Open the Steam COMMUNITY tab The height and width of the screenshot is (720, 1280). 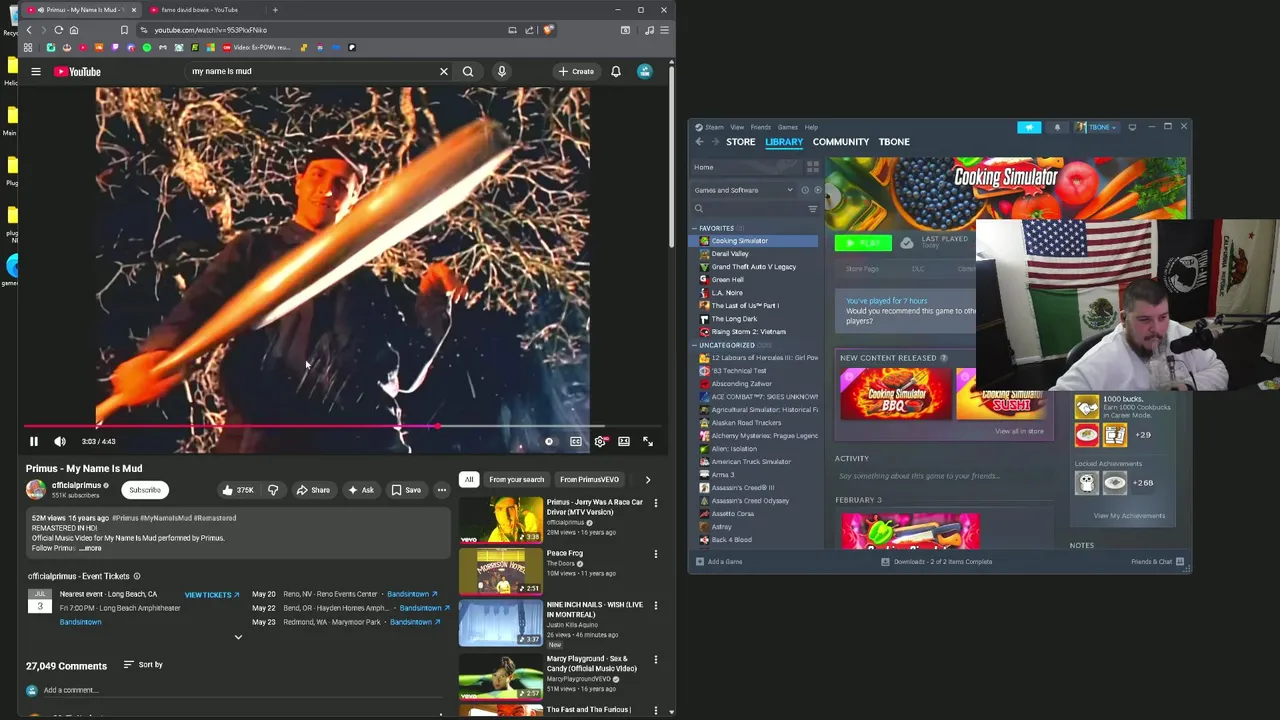click(x=841, y=142)
